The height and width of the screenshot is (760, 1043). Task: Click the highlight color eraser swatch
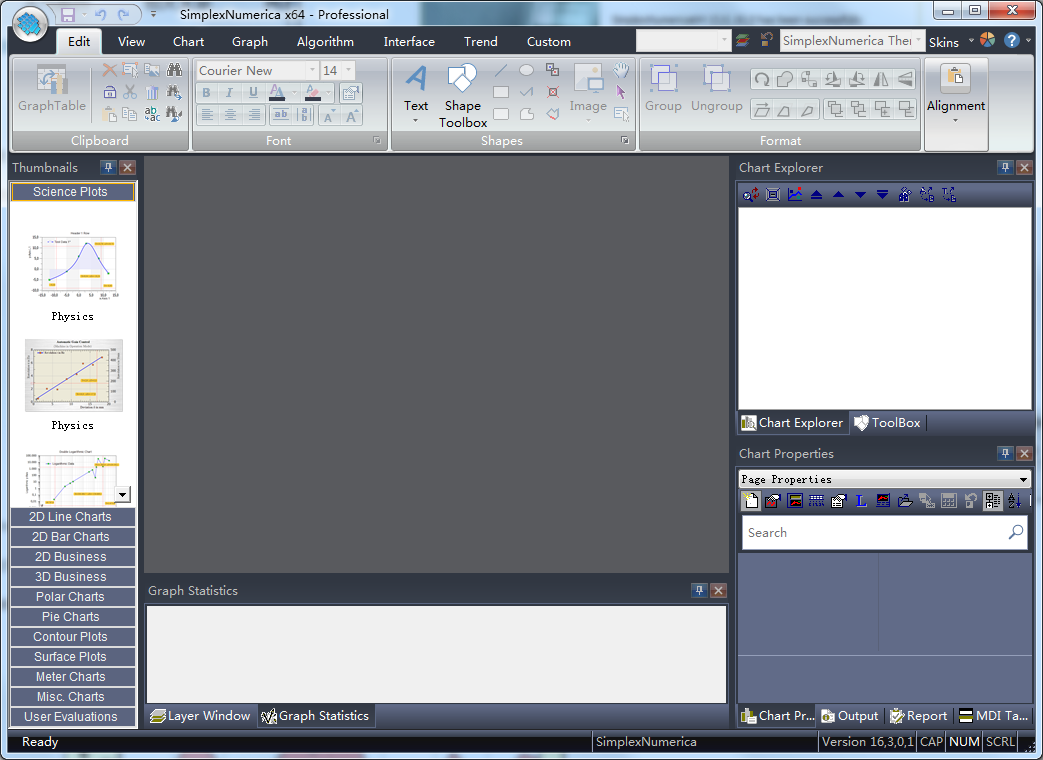point(313,92)
